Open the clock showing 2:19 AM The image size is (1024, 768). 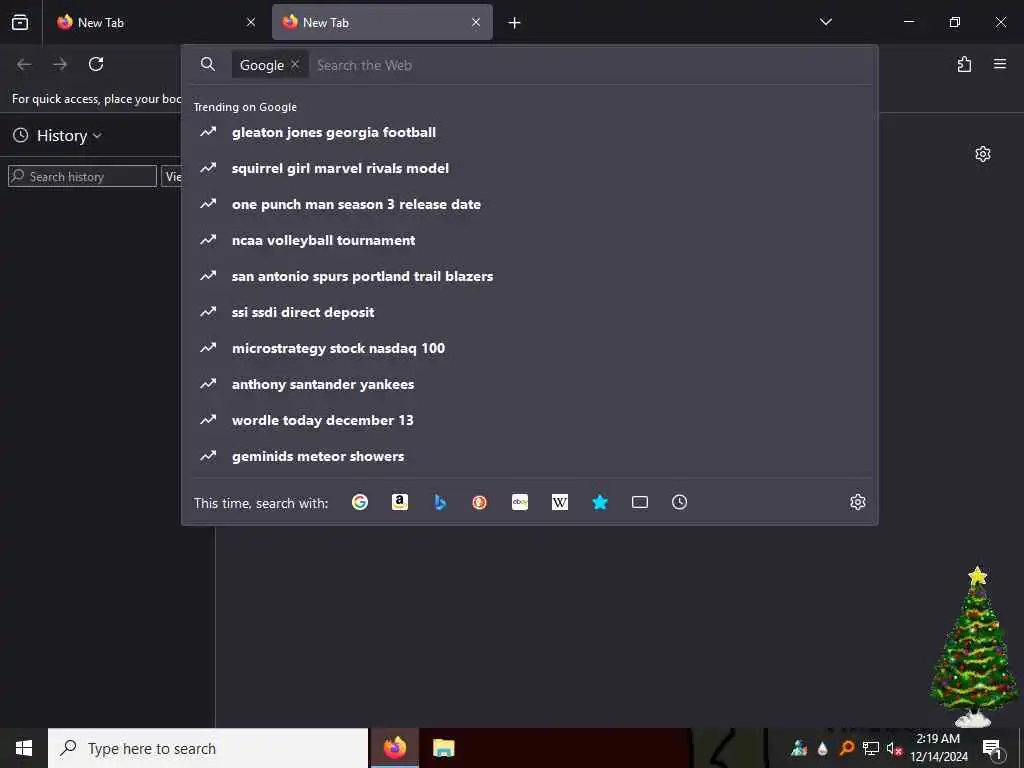coord(938,748)
